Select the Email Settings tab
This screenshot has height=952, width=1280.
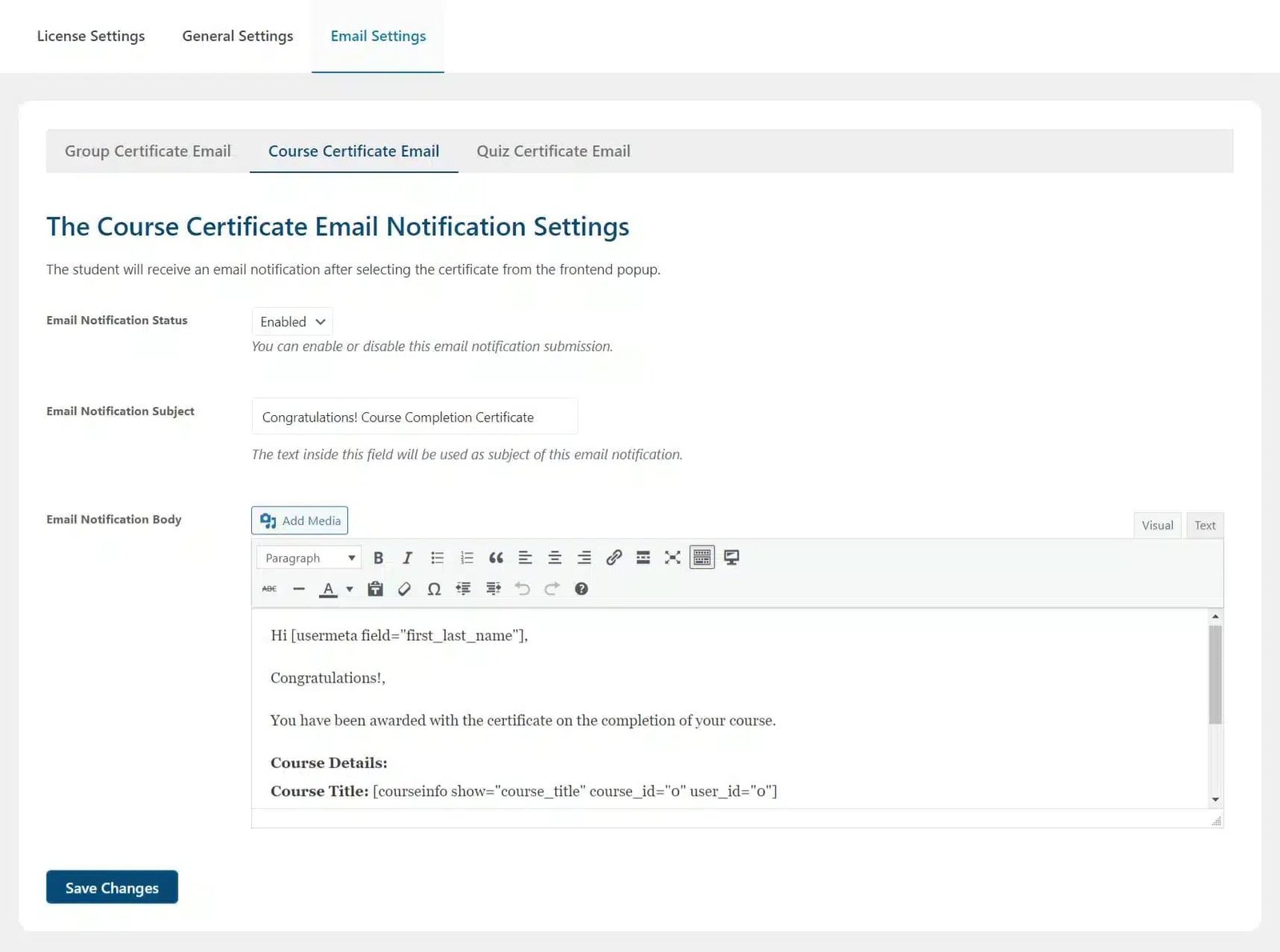pos(378,36)
